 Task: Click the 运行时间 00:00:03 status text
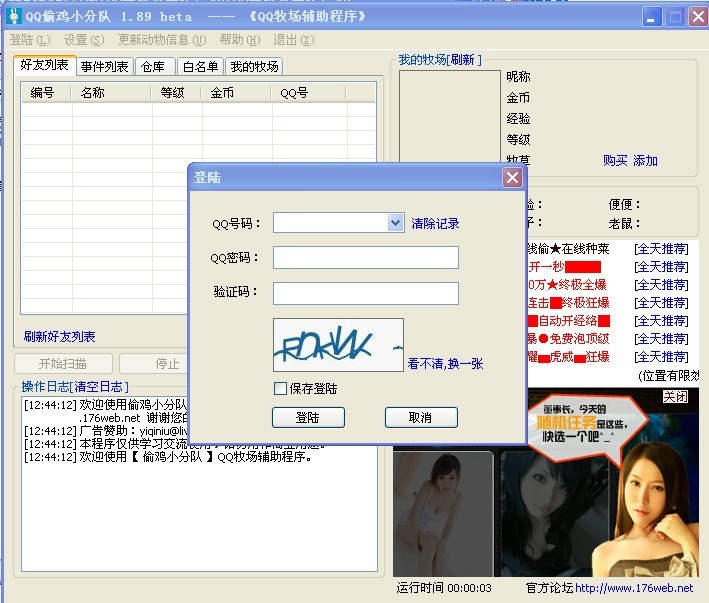[x=444, y=588]
